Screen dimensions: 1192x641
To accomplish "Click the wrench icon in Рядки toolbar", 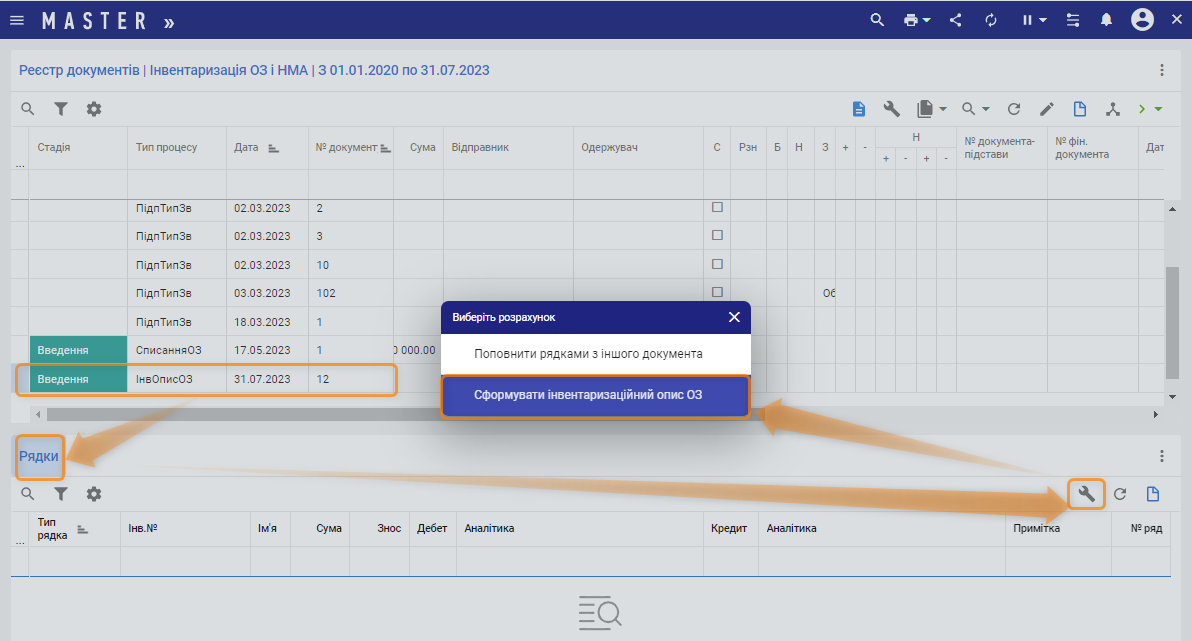I will tap(1087, 494).
